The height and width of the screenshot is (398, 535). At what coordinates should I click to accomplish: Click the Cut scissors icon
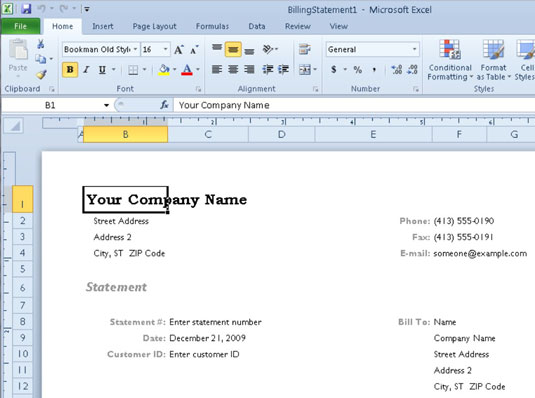(x=41, y=44)
